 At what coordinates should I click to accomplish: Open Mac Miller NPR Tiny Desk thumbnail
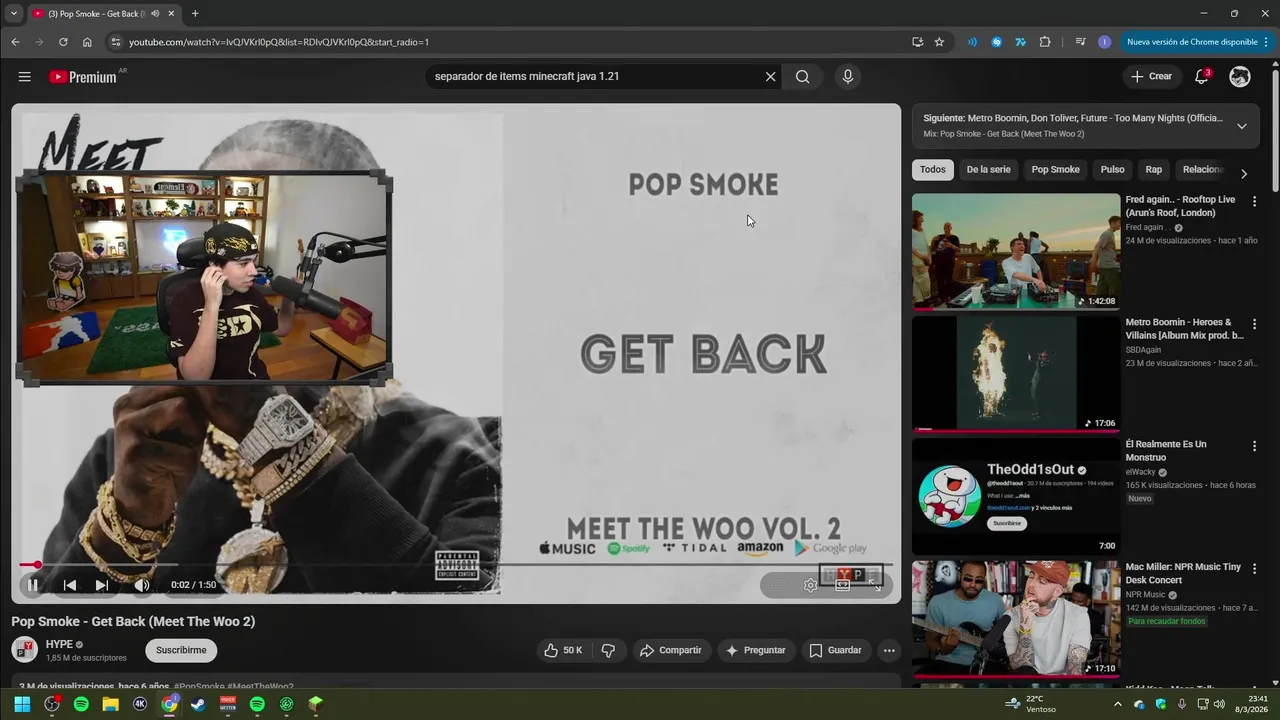(1016, 619)
